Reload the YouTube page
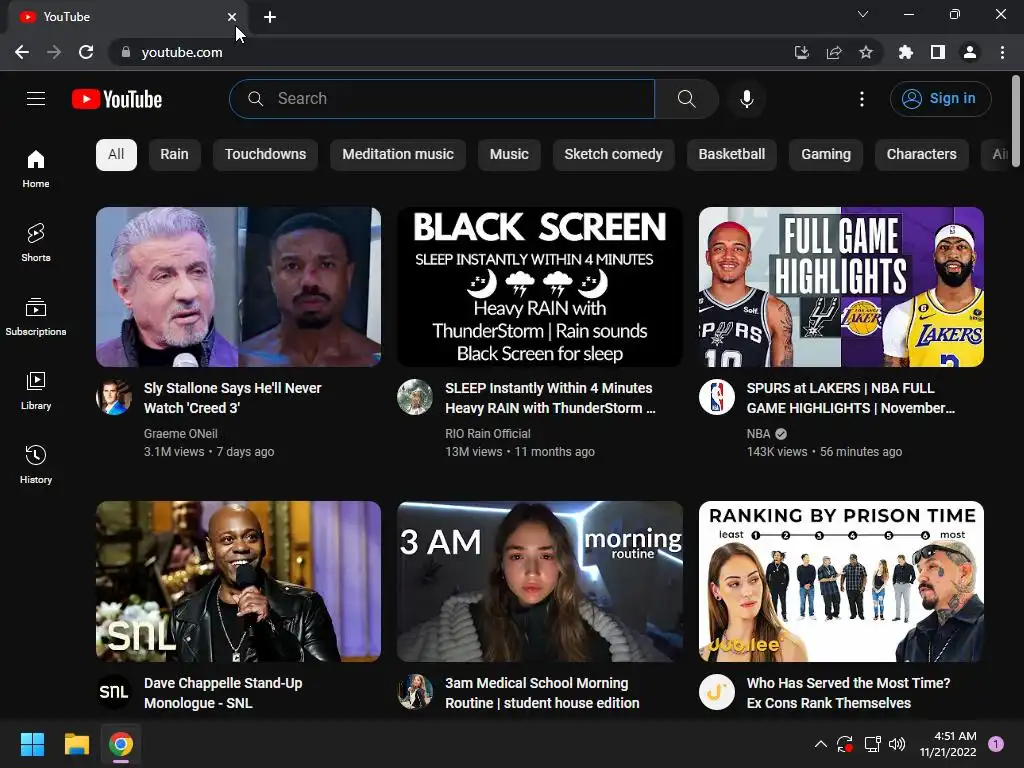The image size is (1024, 768). 86,52
